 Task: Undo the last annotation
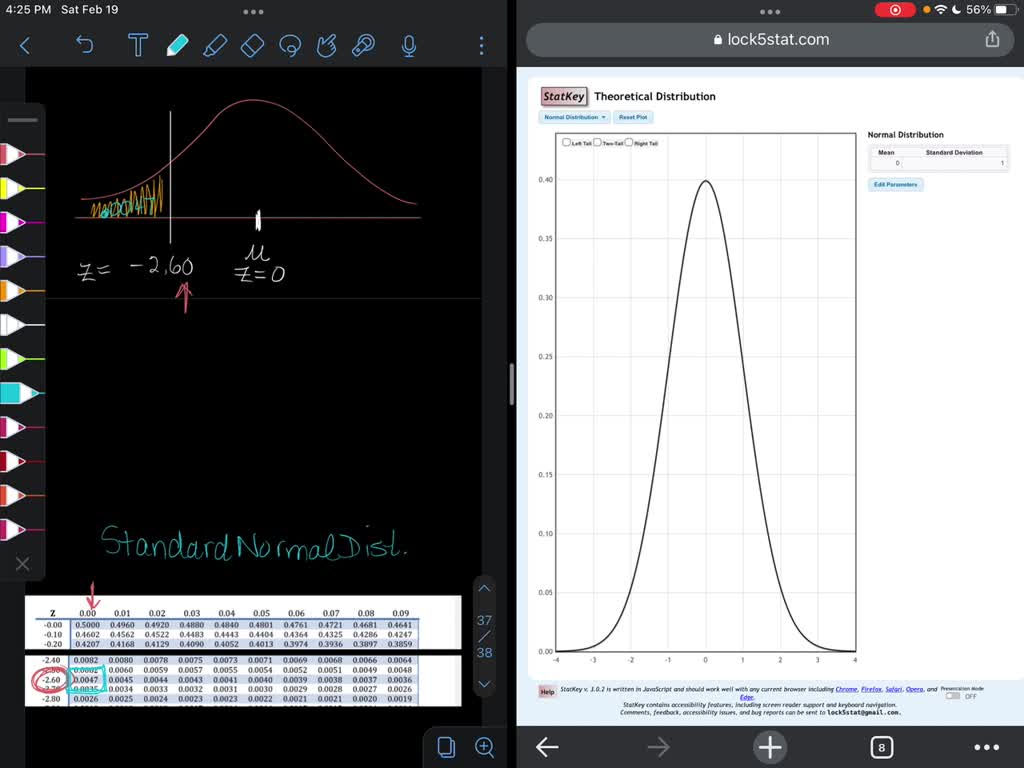click(x=85, y=44)
